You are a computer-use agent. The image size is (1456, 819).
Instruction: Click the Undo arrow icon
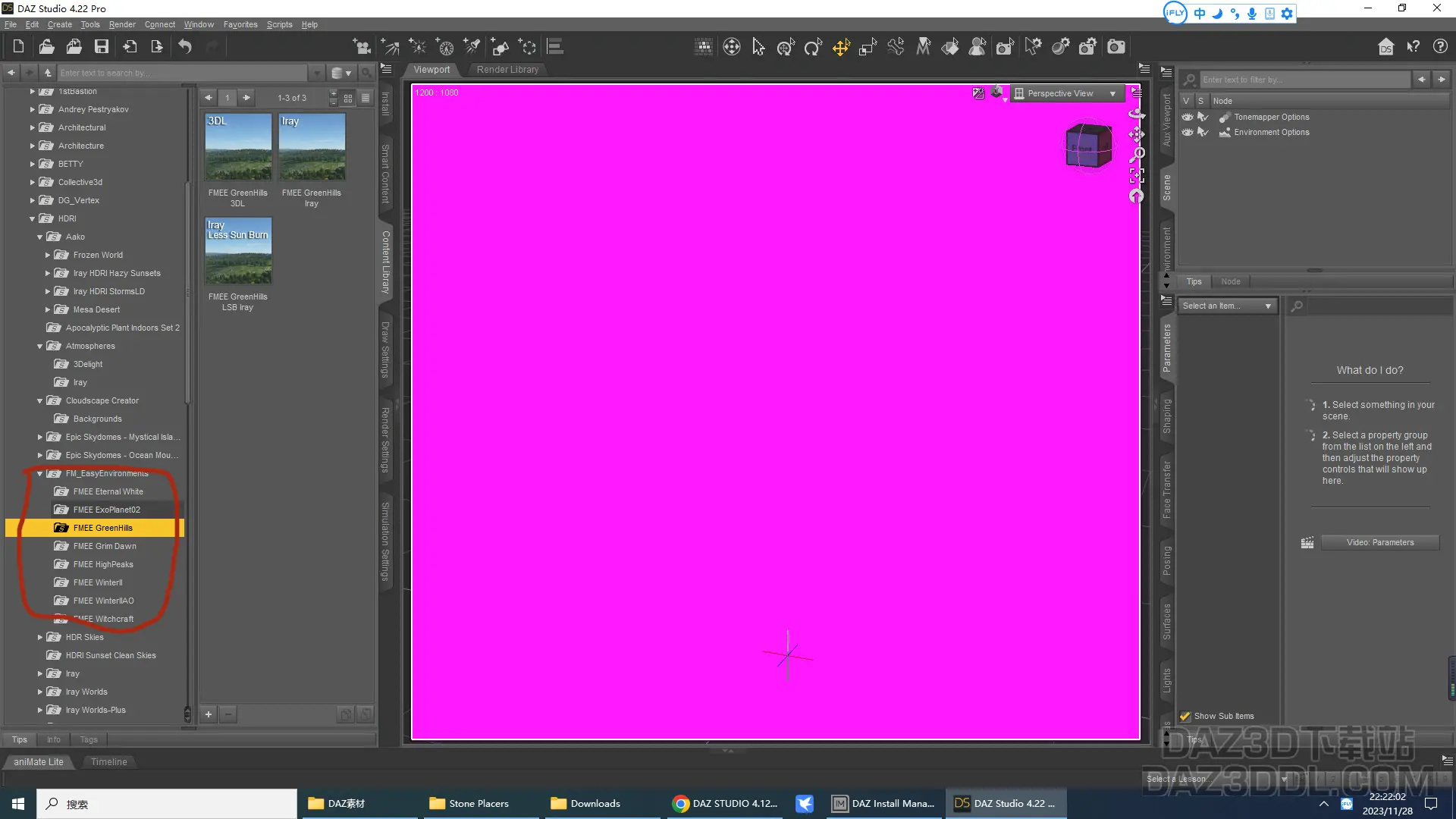185,47
